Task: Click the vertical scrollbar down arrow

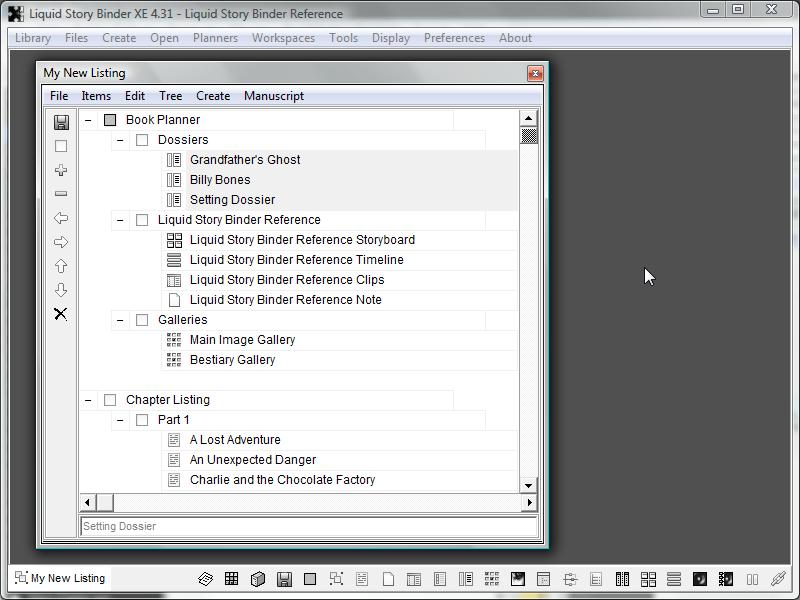Action: [529, 485]
